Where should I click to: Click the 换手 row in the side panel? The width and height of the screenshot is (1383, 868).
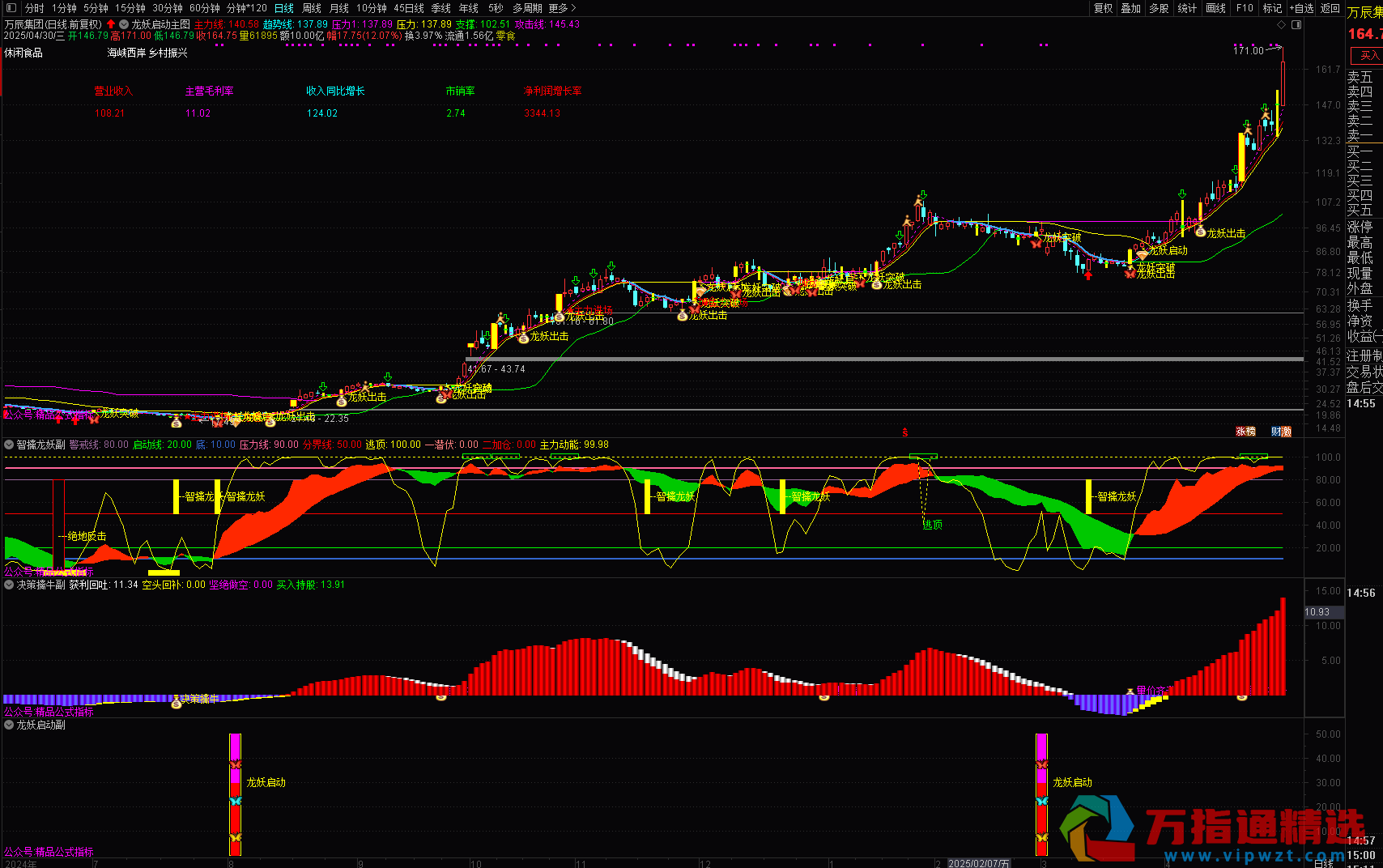pyautogui.click(x=1360, y=305)
